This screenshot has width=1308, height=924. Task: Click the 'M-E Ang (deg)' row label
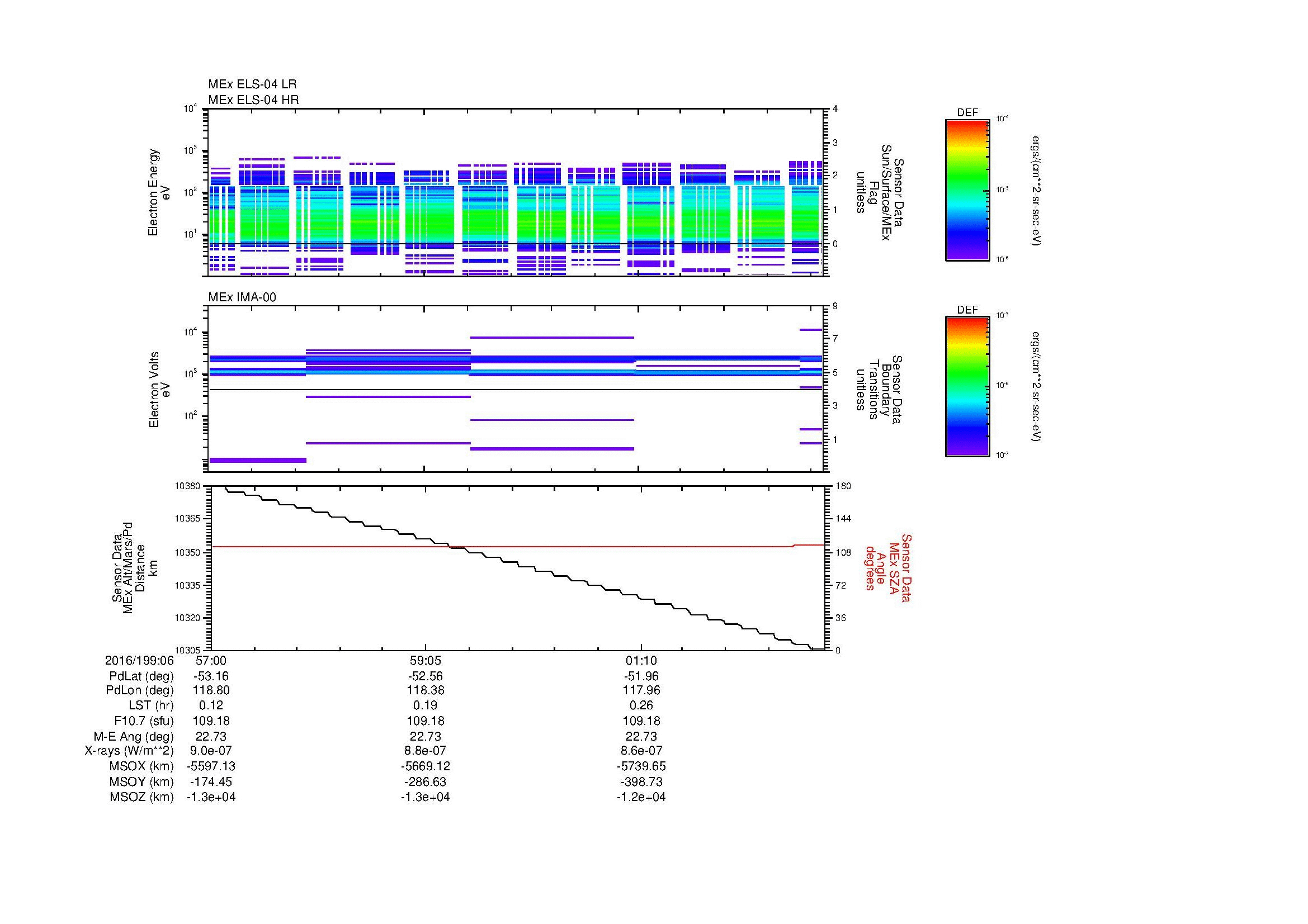(133, 737)
